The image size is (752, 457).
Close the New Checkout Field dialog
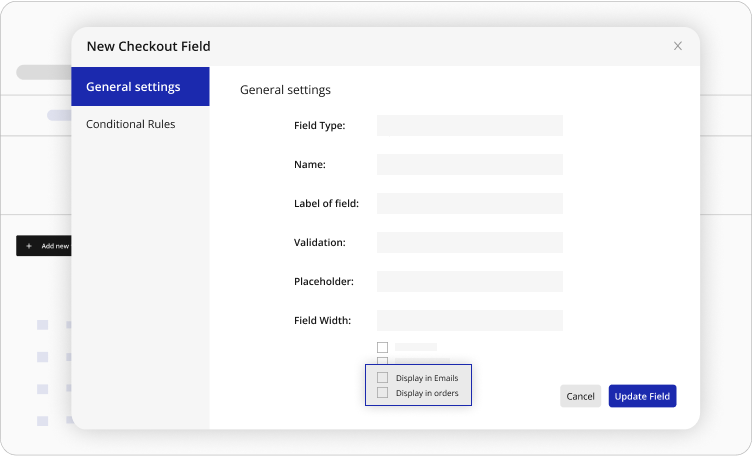(677, 46)
